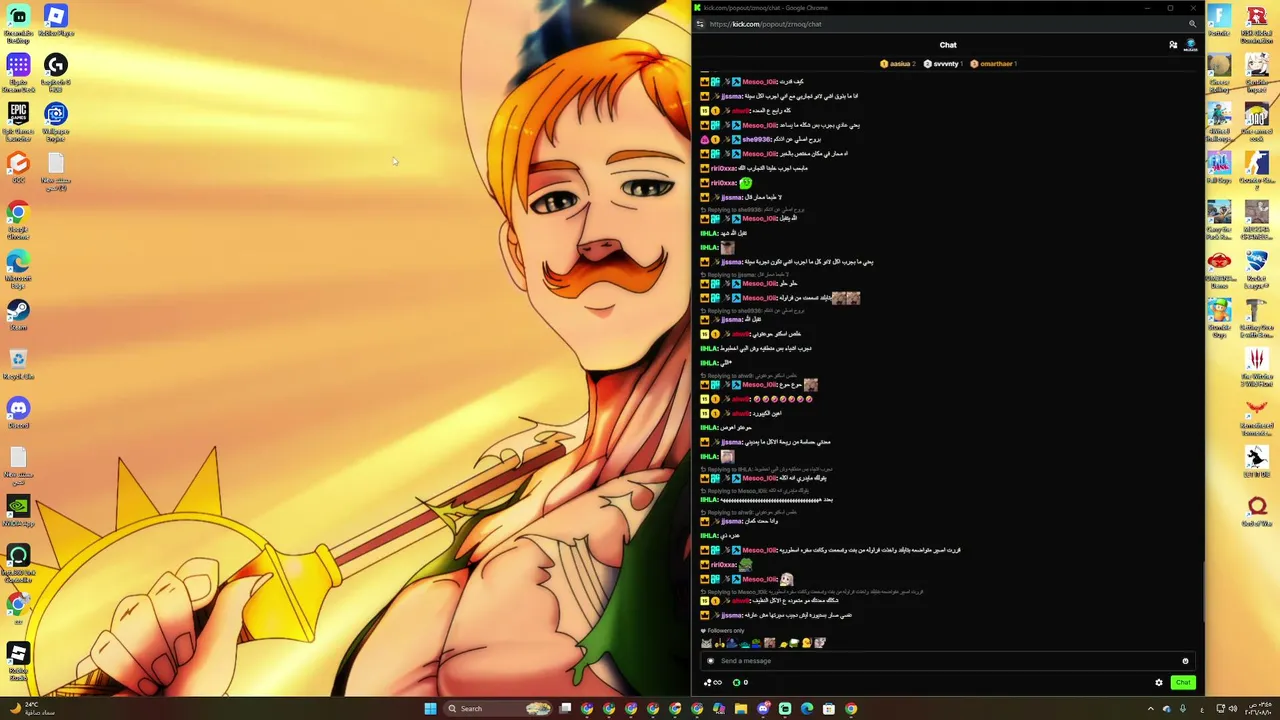Open riri0xxa's profile from the bottom chat message
The width and height of the screenshot is (1280, 720).
[x=723, y=565]
